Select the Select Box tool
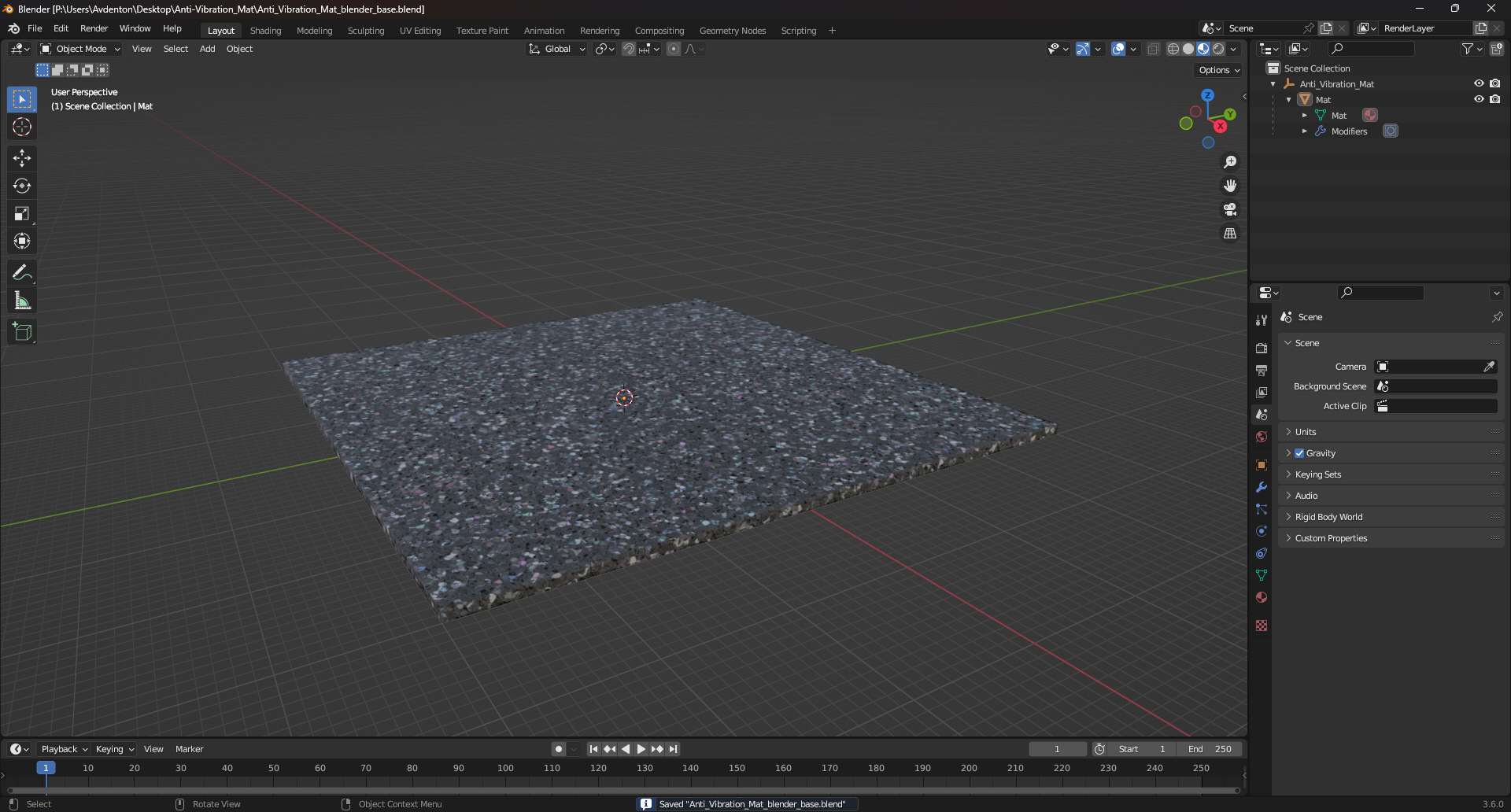This screenshot has height=812, width=1511. (x=22, y=99)
